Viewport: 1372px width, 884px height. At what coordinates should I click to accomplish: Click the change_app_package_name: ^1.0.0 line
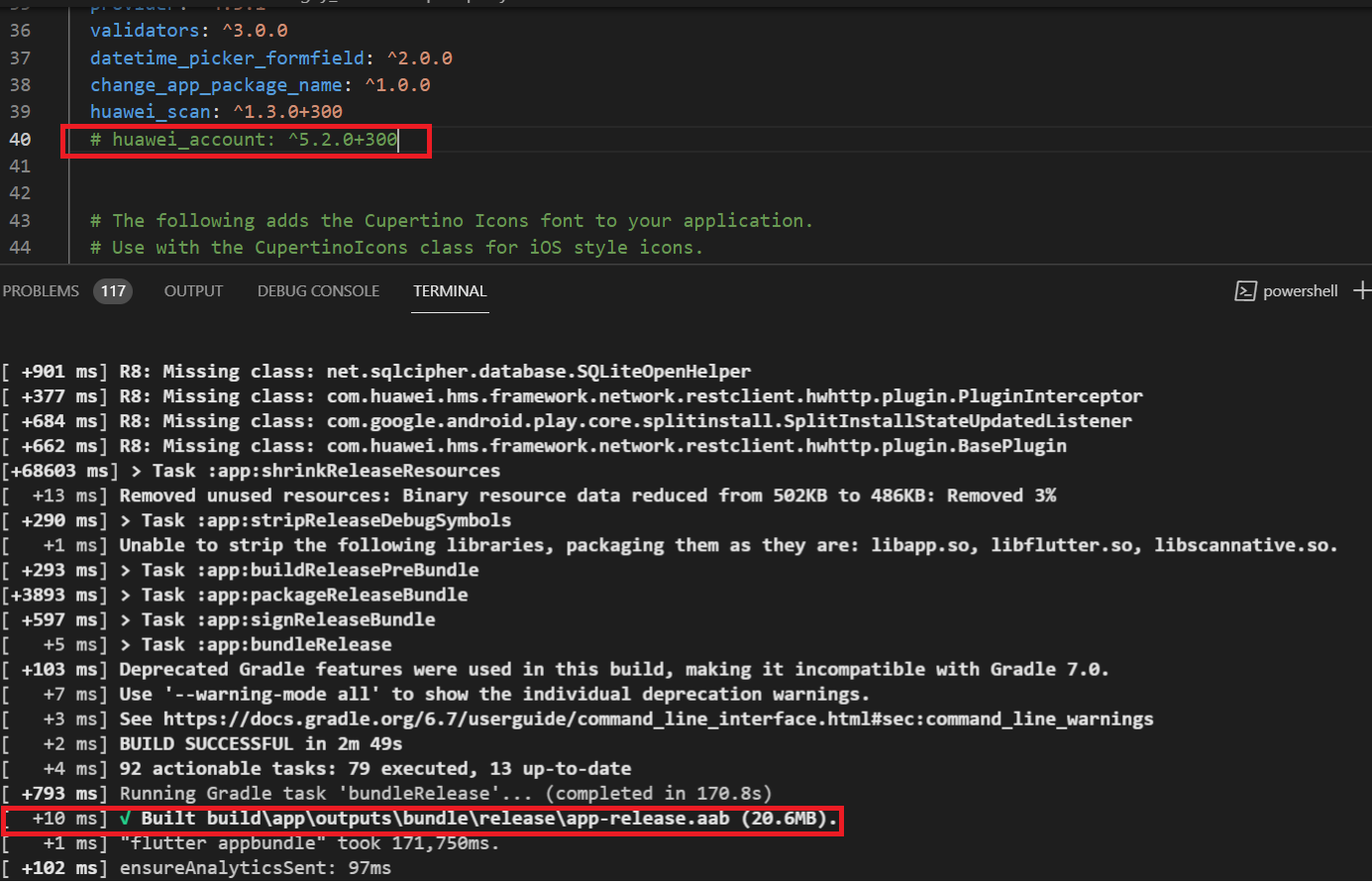[260, 84]
